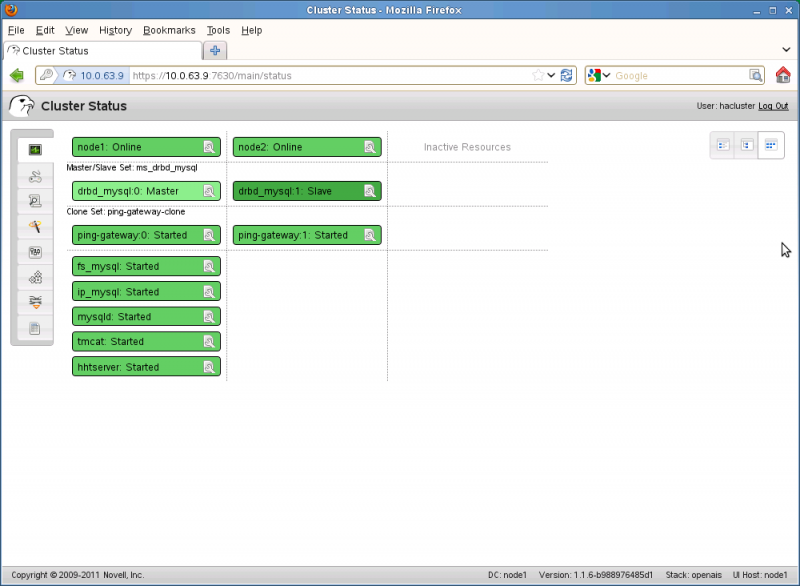Open the sidebar icon with orange triangle
This screenshot has width=800, height=586.
coord(35,302)
